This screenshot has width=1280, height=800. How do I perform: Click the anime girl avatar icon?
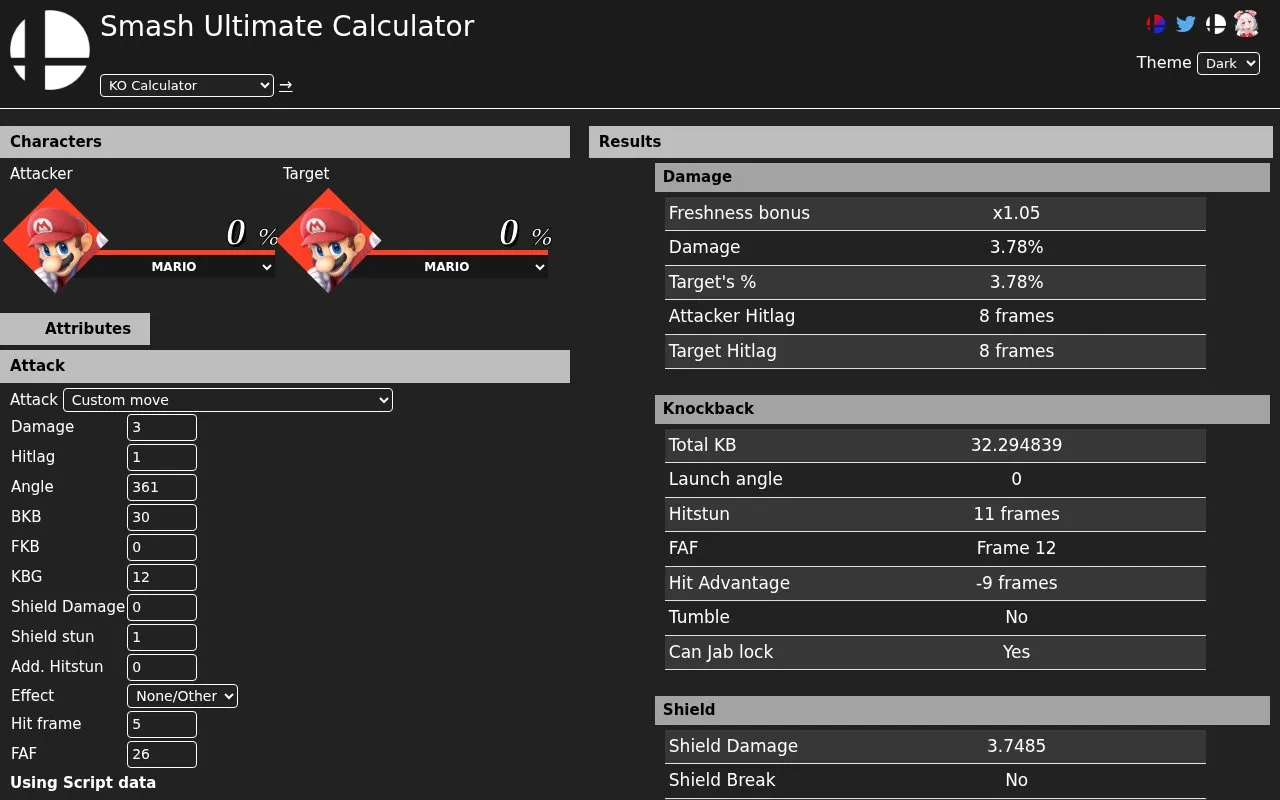click(x=1246, y=24)
